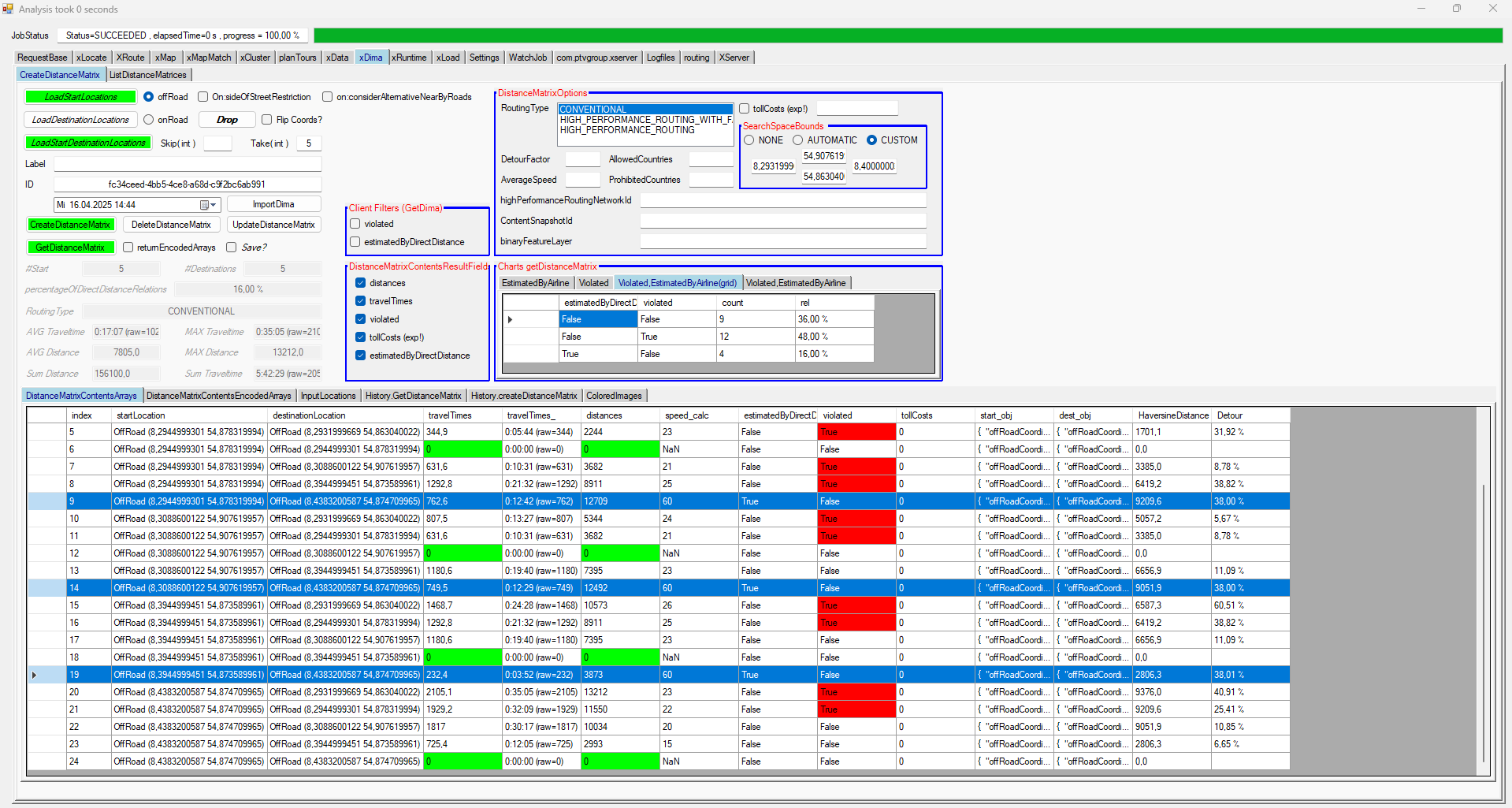This screenshot has width=1512, height=808.
Task: Select CONVENTIONAL in the RoutingType list
Action: (x=593, y=110)
